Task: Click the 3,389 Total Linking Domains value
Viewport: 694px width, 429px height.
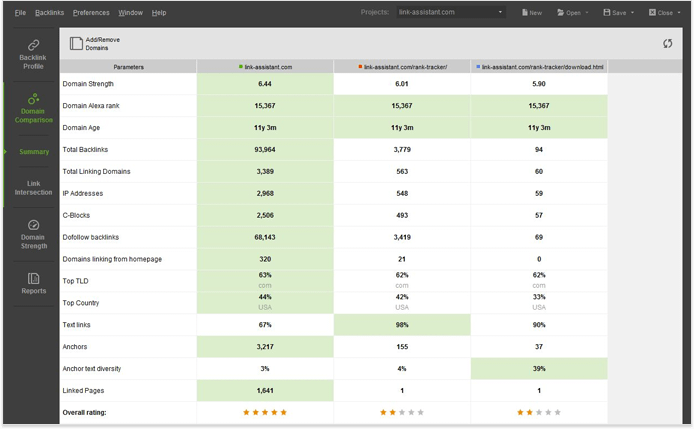Action: click(265, 171)
